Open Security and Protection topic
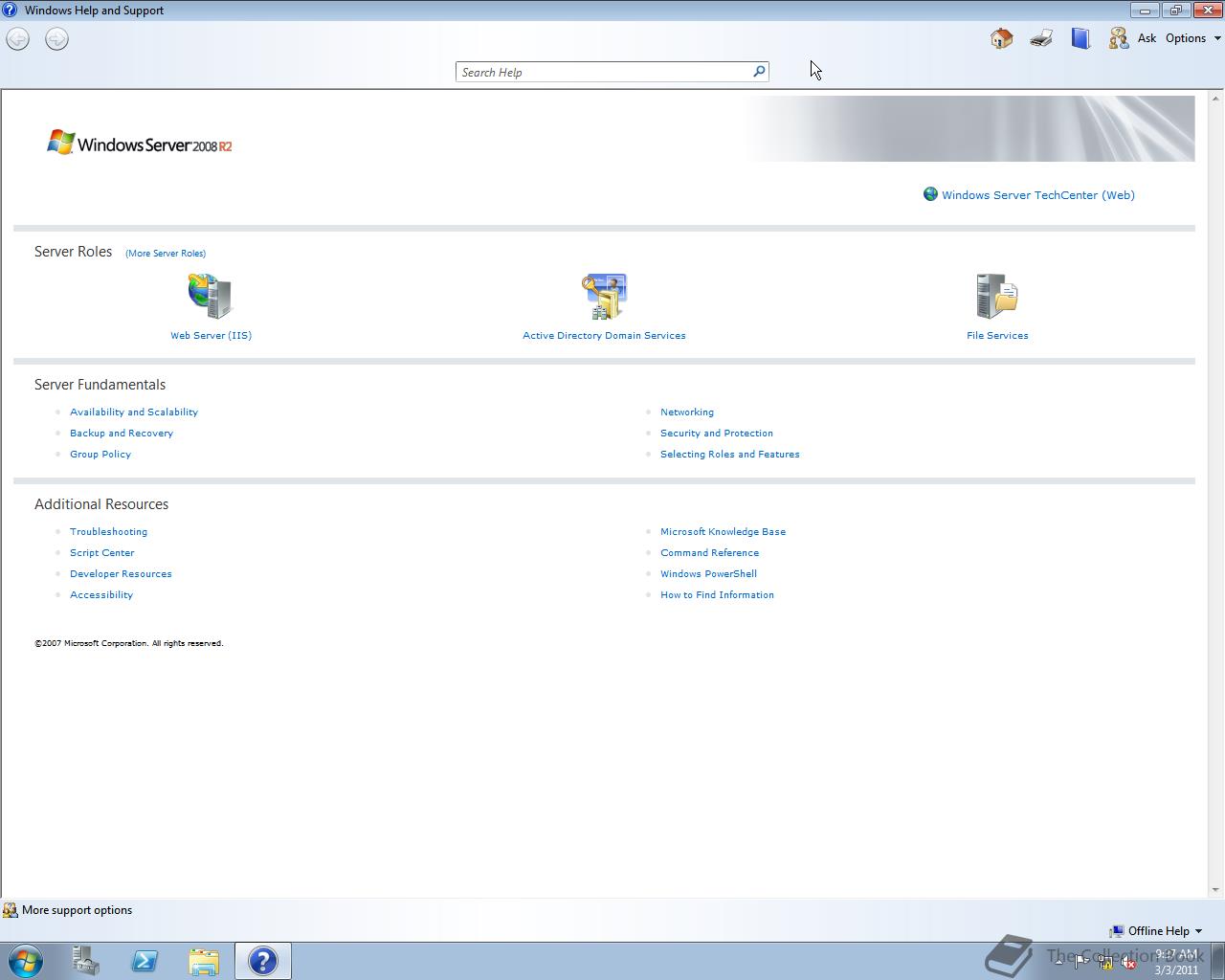 tap(717, 434)
